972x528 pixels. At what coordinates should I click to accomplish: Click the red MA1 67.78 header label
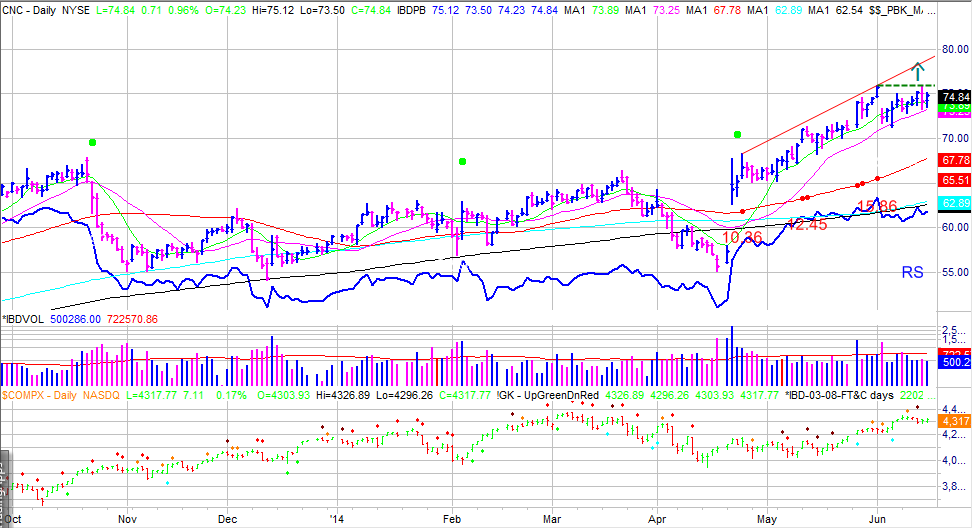tap(712, 11)
